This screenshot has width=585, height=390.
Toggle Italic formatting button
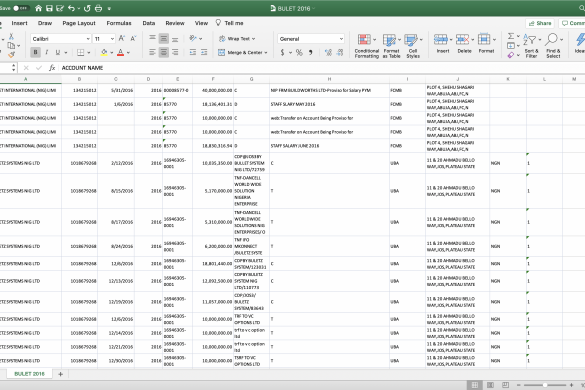tap(47, 52)
